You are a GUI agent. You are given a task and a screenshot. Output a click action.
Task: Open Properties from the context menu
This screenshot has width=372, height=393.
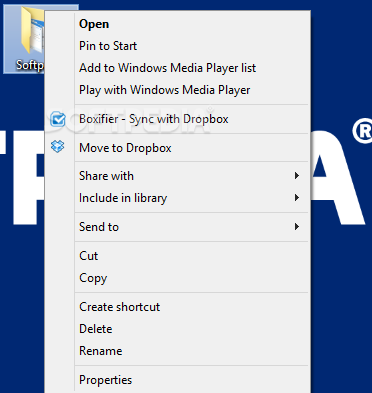[177, 380]
